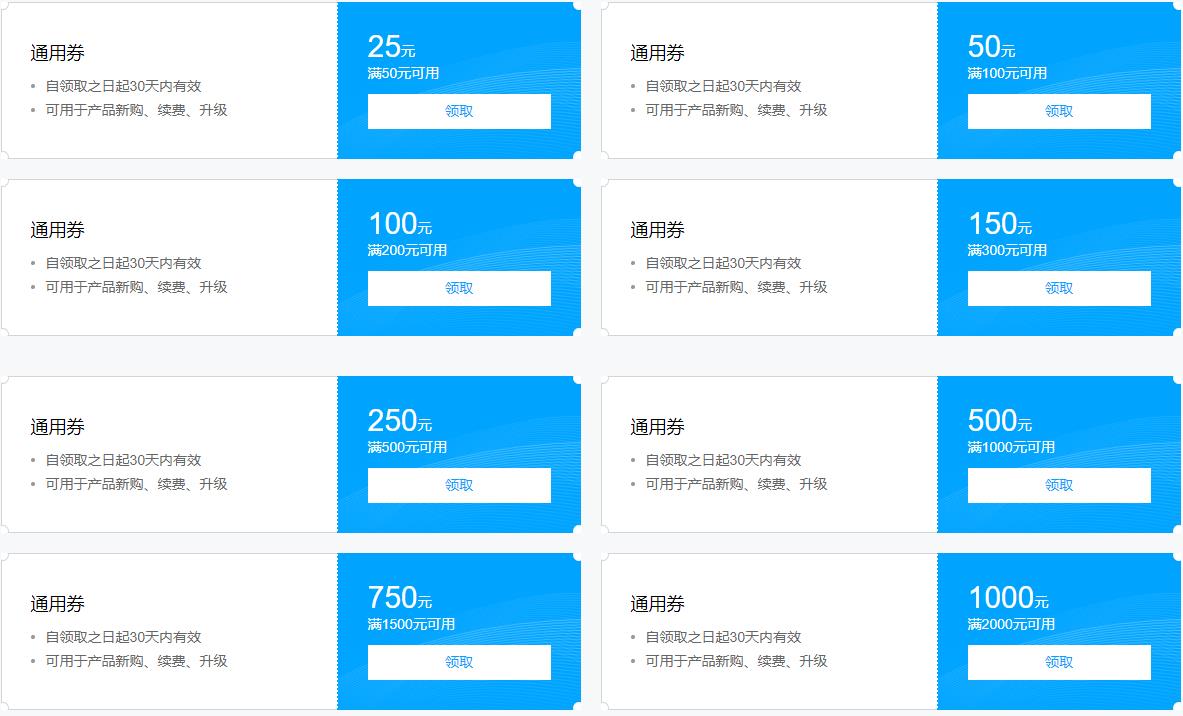1183x716 pixels.
Task: Click the 满200元可用 condition label
Action: click(407, 250)
